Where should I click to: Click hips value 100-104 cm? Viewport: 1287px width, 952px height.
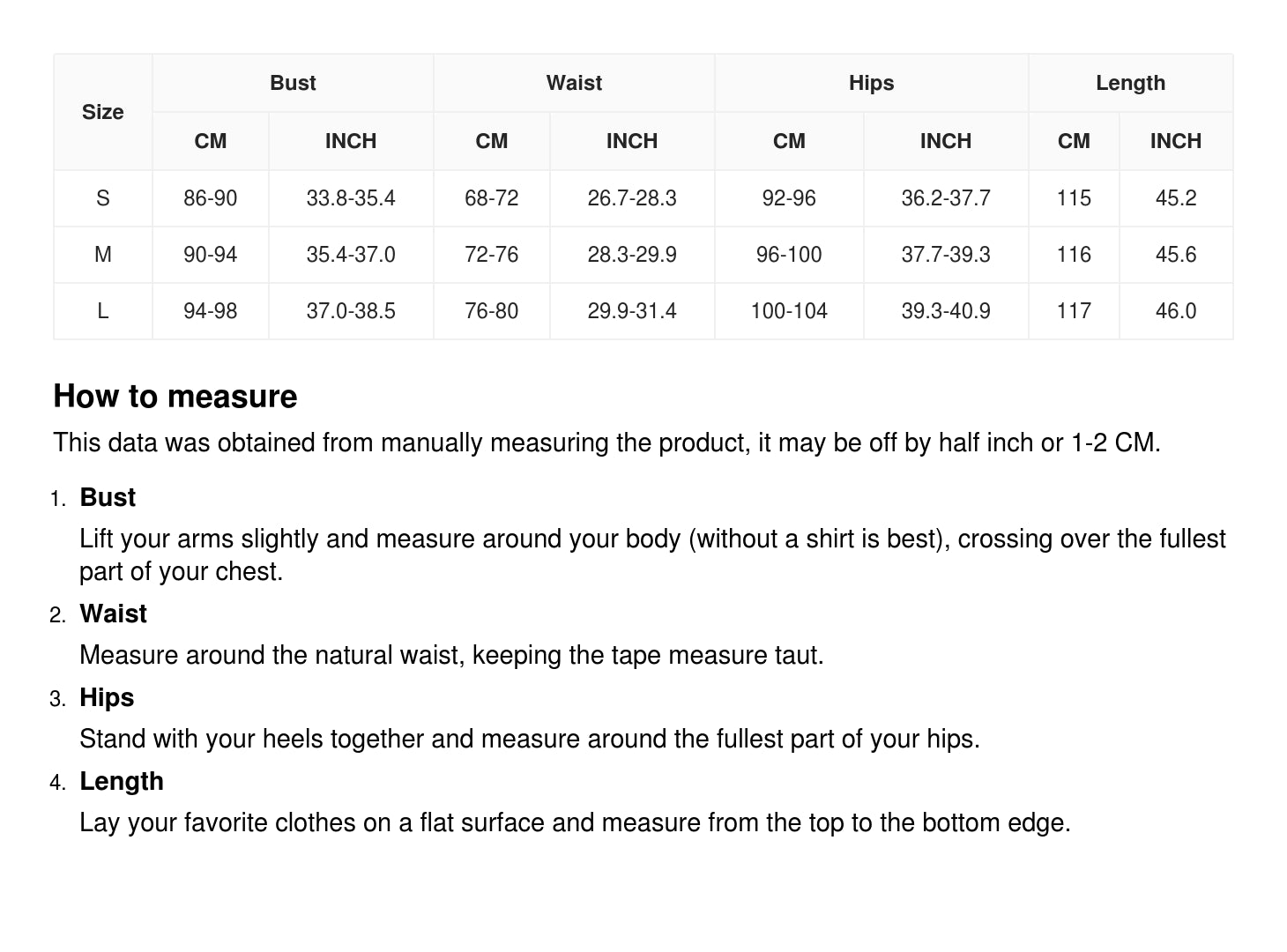789,311
